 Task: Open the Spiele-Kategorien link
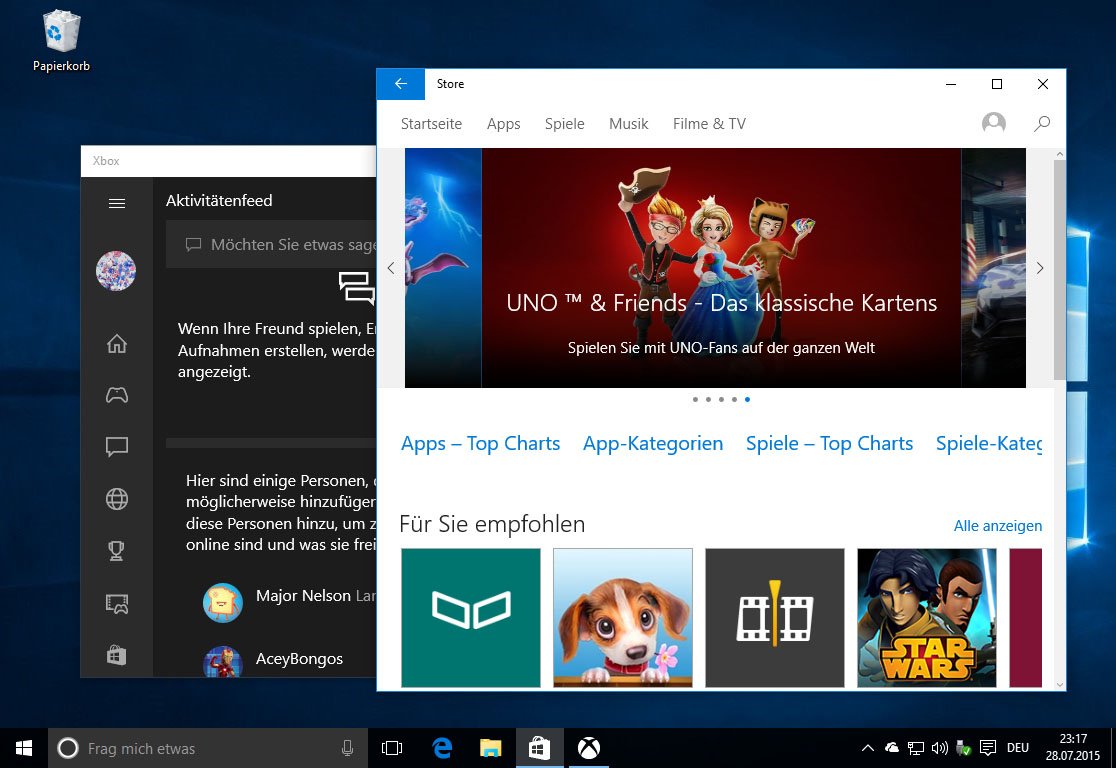(x=989, y=443)
